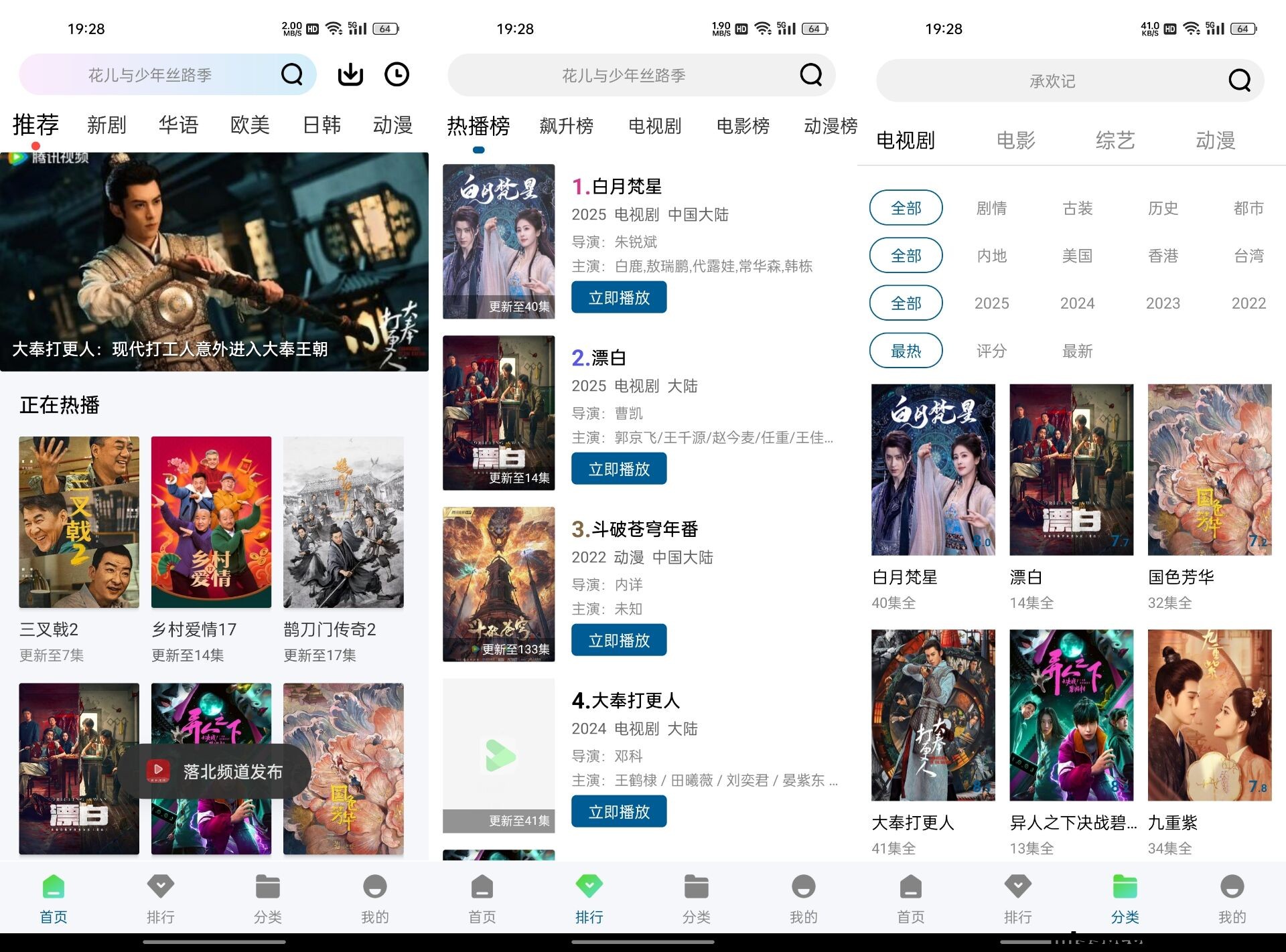Tap search magnifier in the first screen
The height and width of the screenshot is (952, 1286).
pos(292,74)
